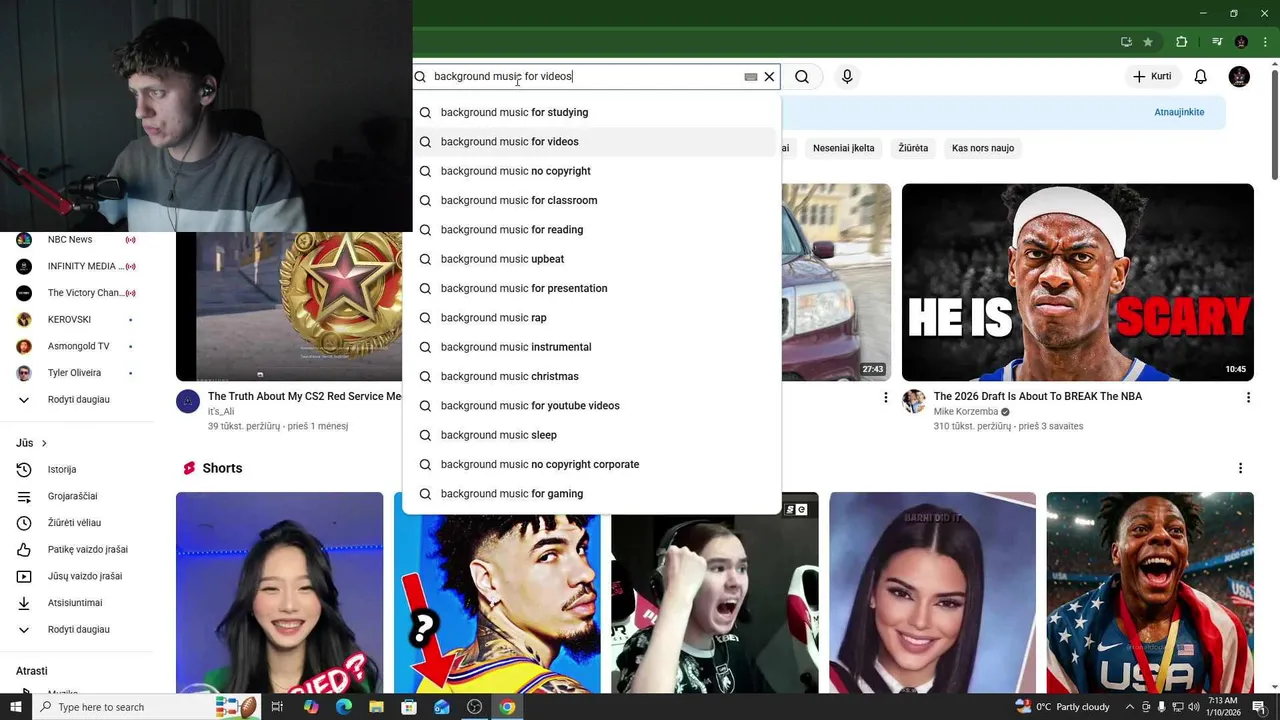The image size is (1280, 720).
Task: Select 'background music instrumental' suggestion
Action: click(591, 347)
